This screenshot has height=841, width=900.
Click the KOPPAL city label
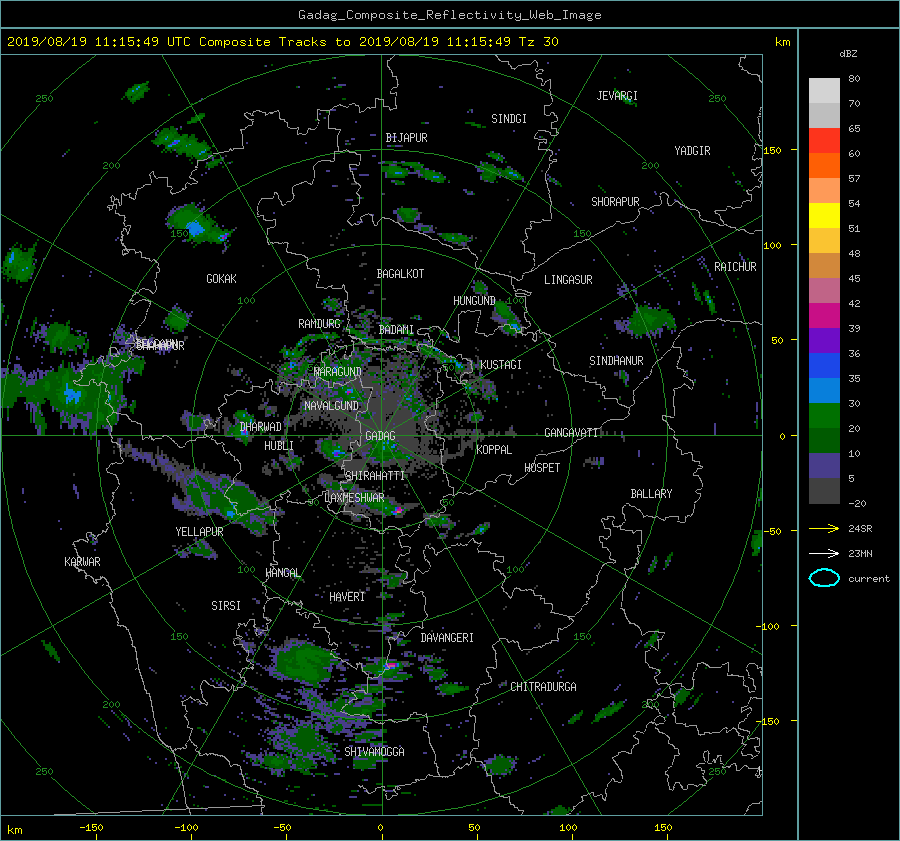point(494,450)
